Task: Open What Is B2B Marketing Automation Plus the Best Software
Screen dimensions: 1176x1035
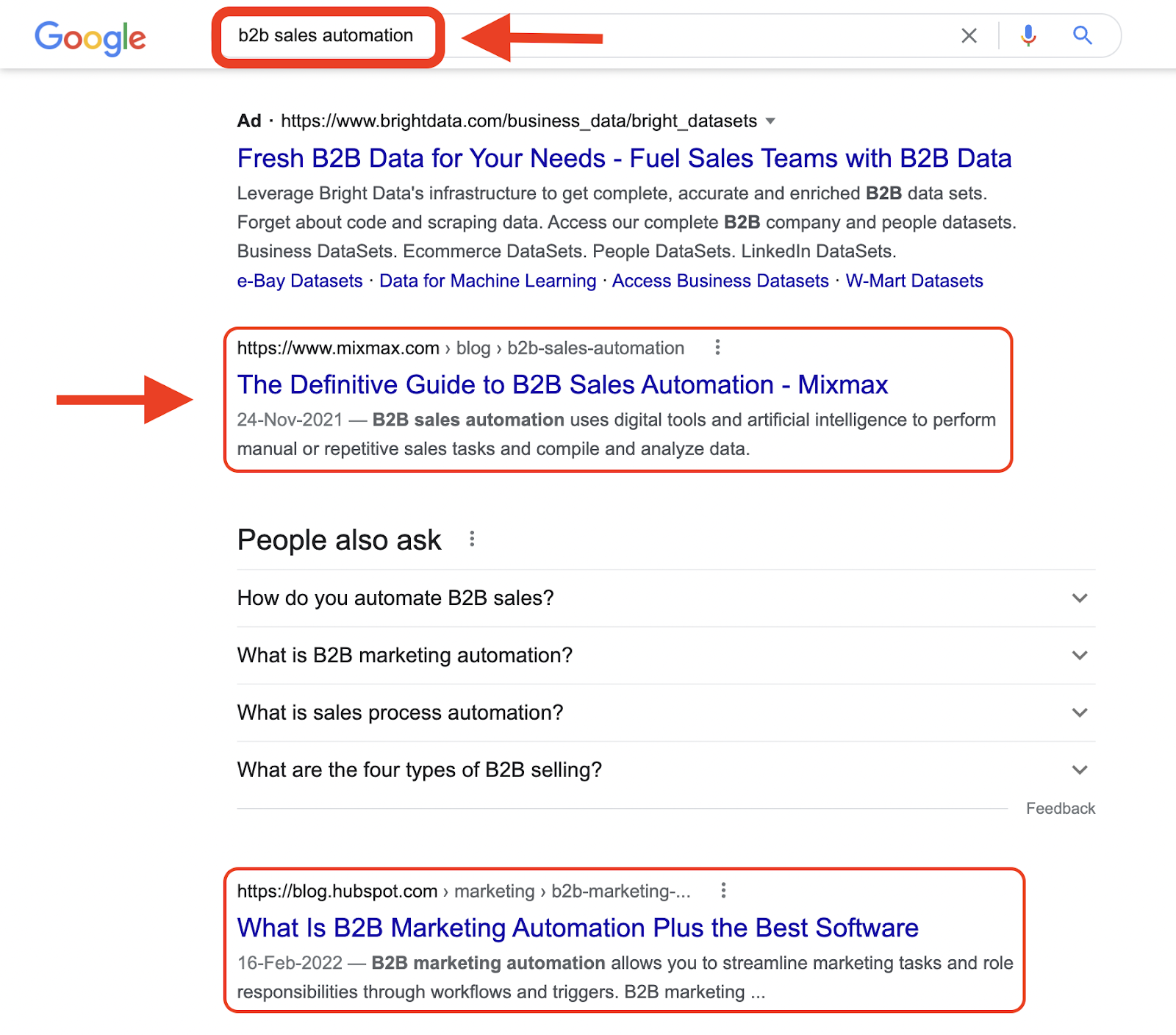Action: pos(578,928)
